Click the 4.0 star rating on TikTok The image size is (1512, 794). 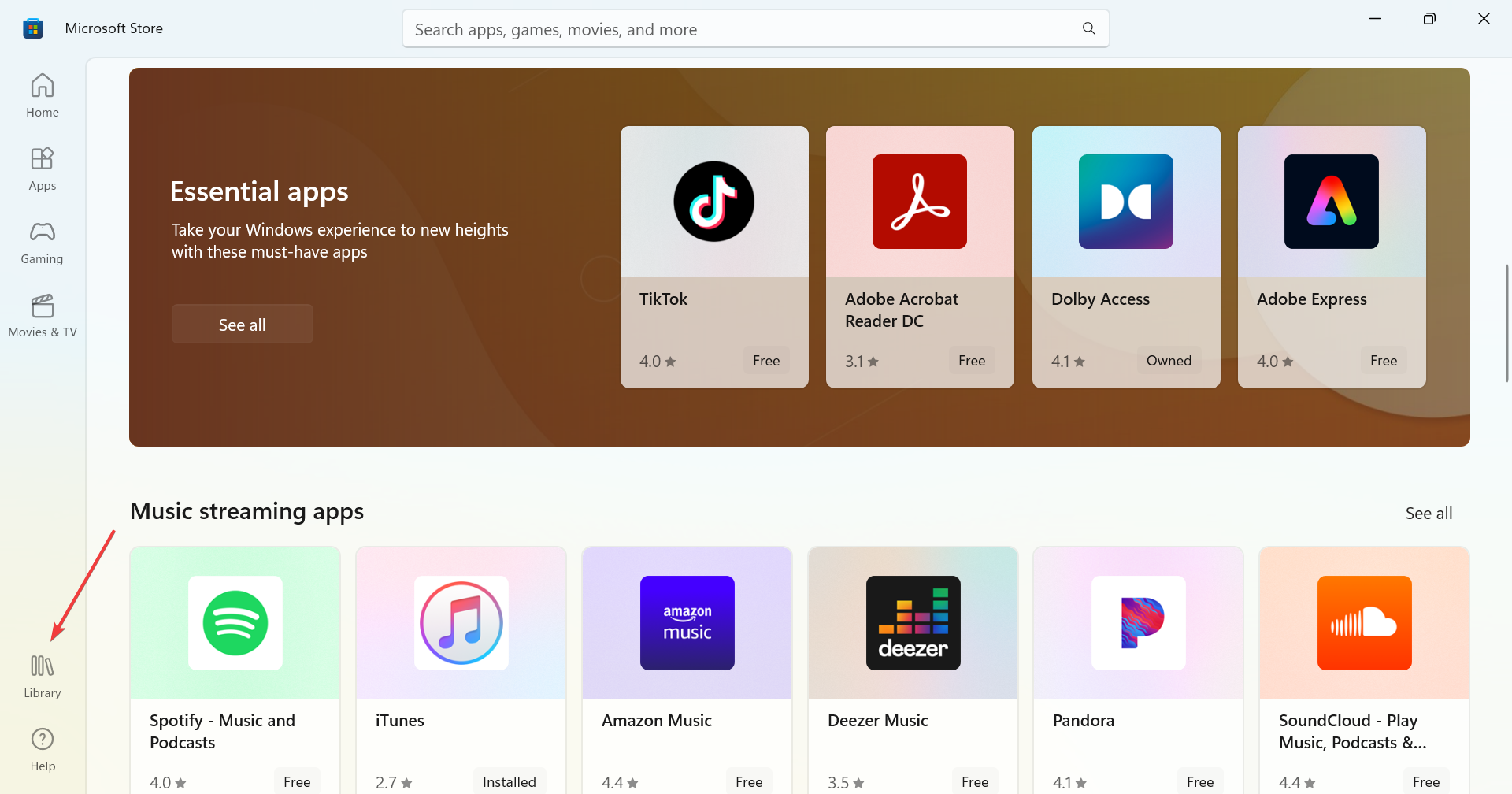[658, 362]
